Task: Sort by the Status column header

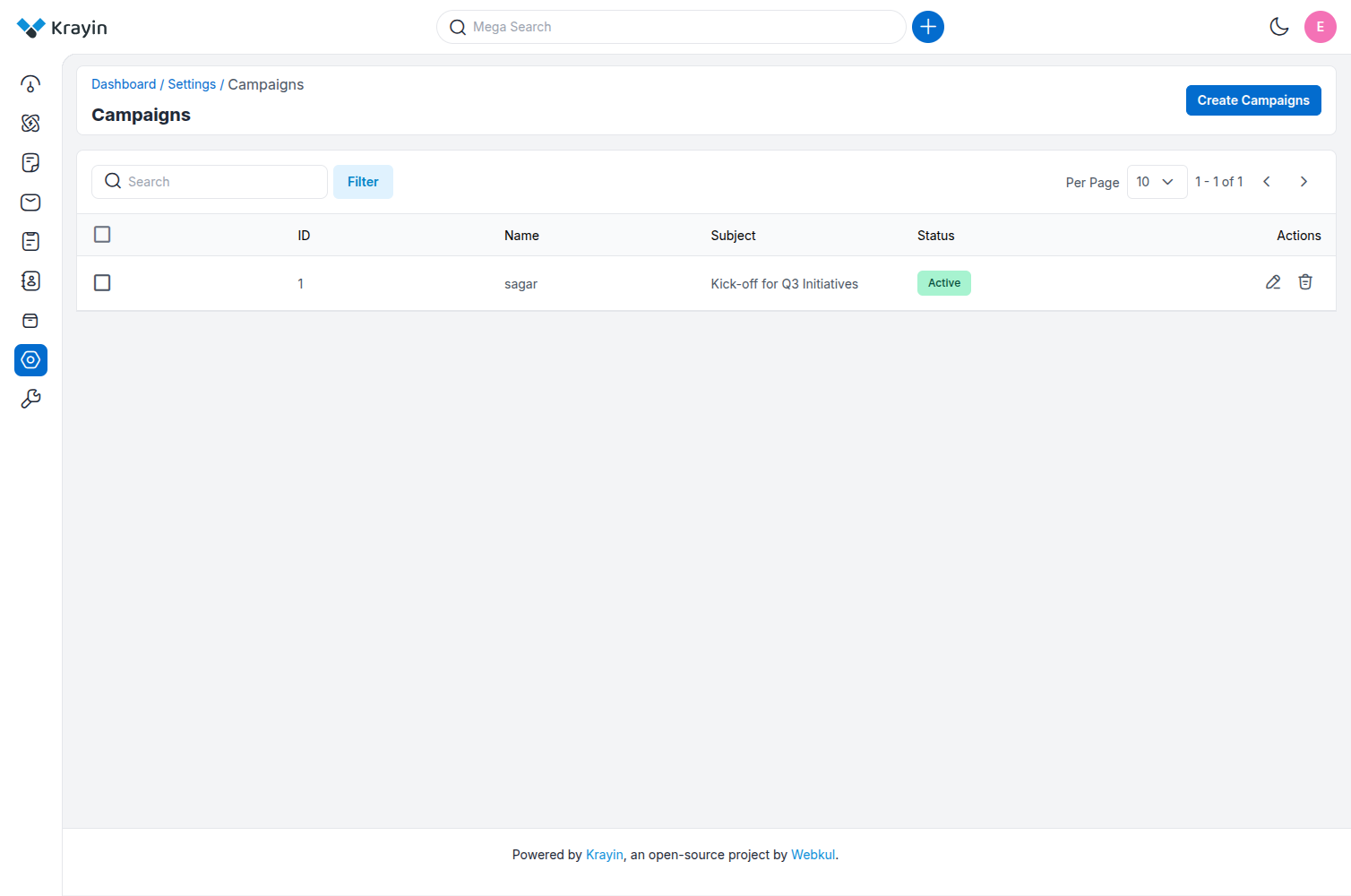Action: [935, 236]
